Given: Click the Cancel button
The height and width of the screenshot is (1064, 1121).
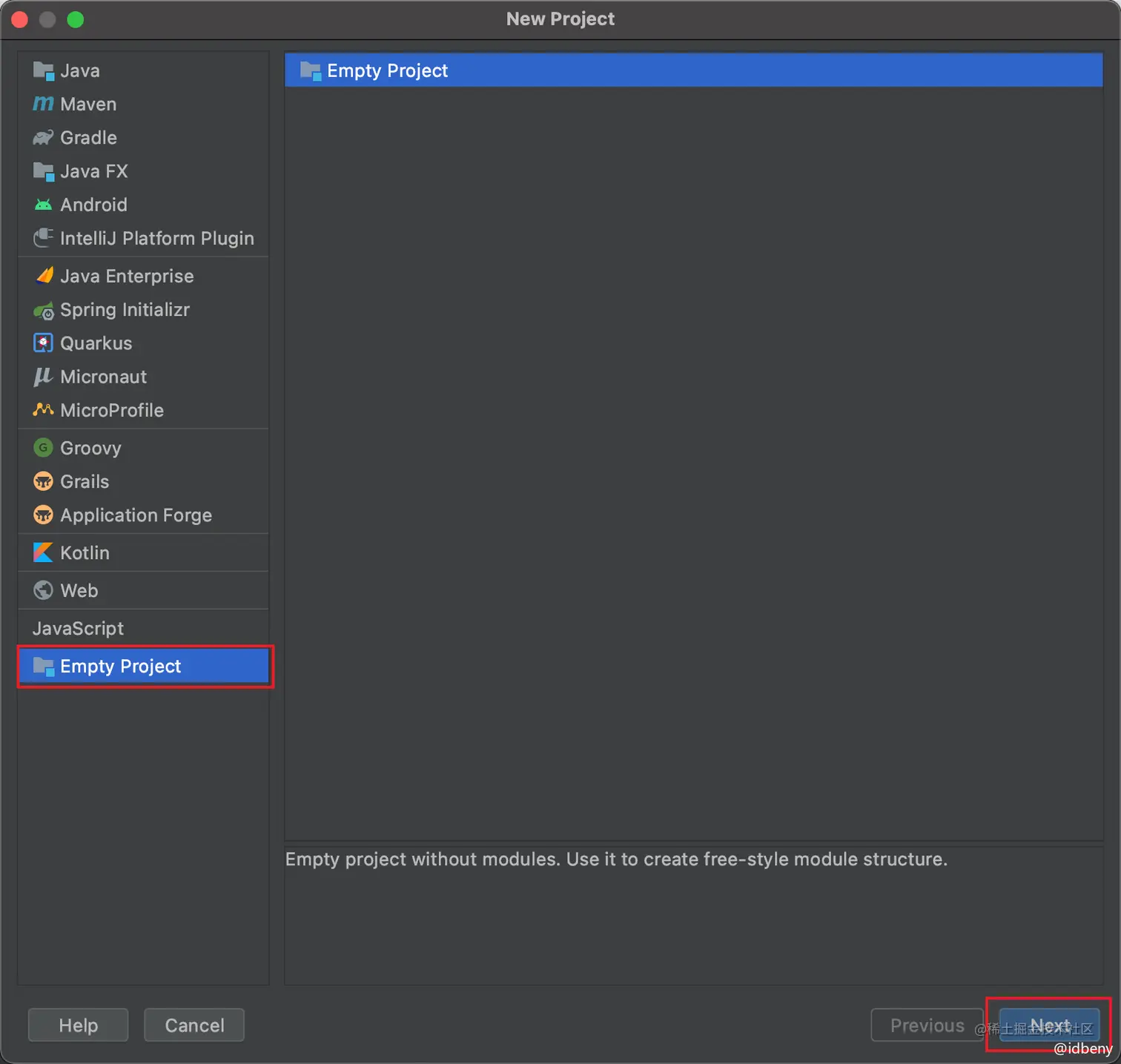Looking at the screenshot, I should (194, 1025).
